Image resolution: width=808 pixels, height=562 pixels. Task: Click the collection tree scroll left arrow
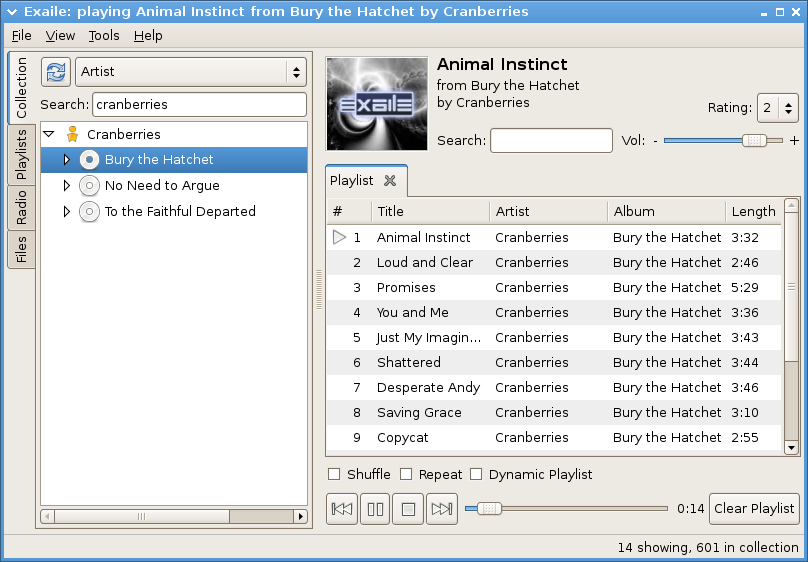click(48, 516)
